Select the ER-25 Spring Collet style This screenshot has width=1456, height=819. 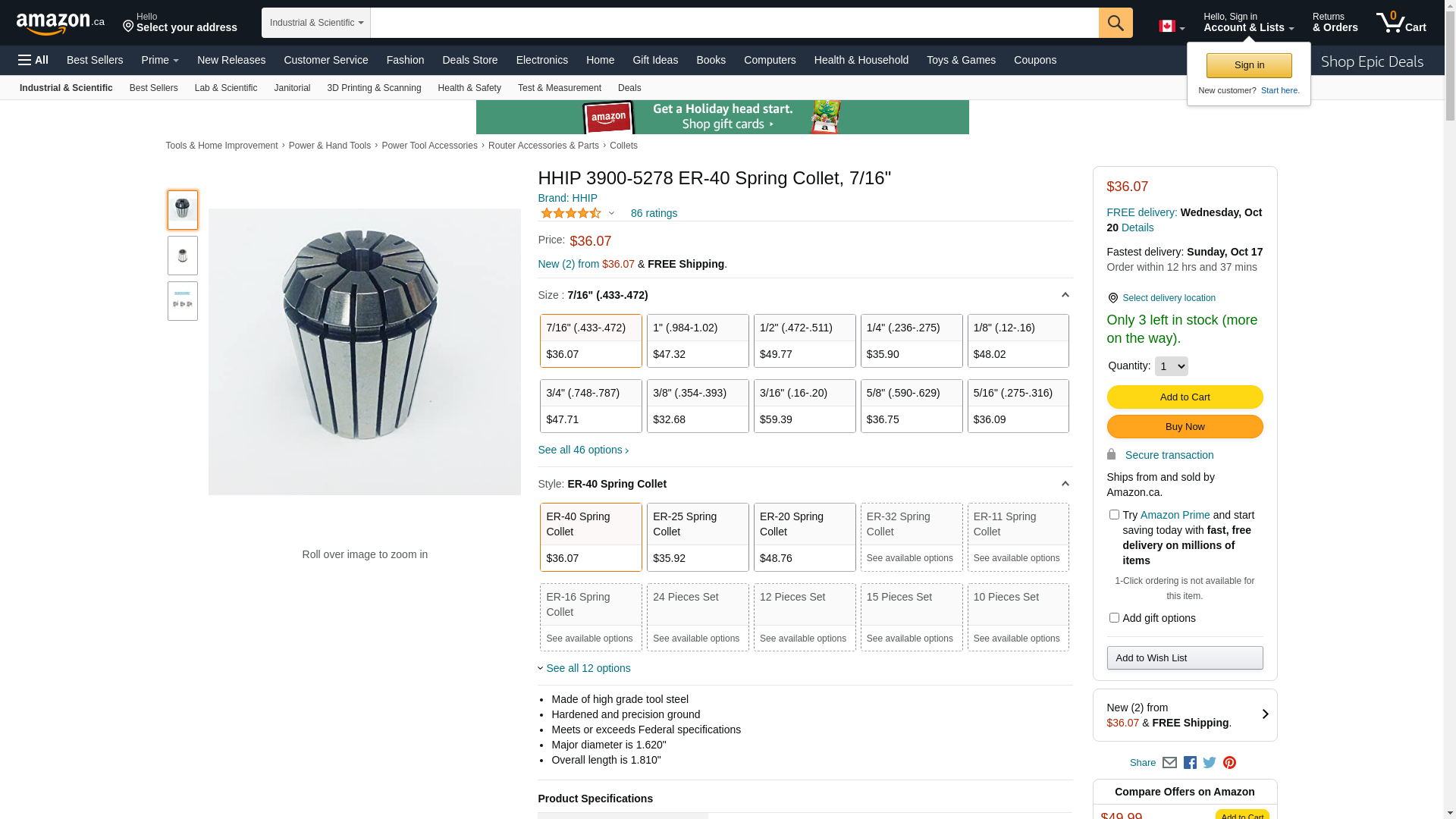[x=698, y=537]
